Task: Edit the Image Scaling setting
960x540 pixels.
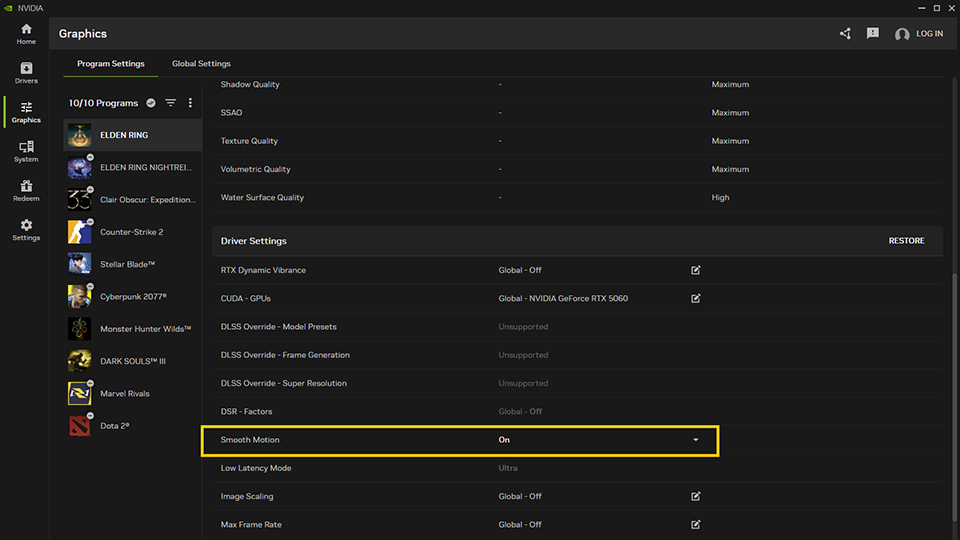Action: click(x=696, y=496)
